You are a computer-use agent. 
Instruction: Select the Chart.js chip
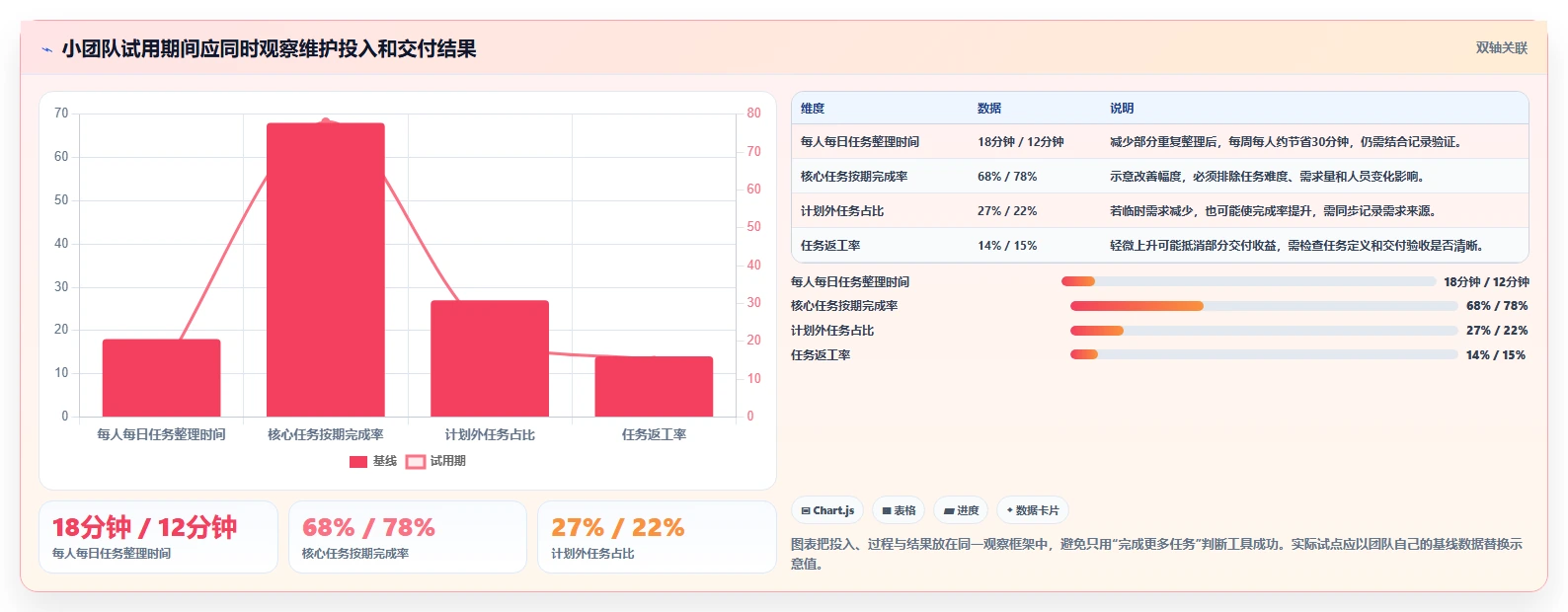827,510
